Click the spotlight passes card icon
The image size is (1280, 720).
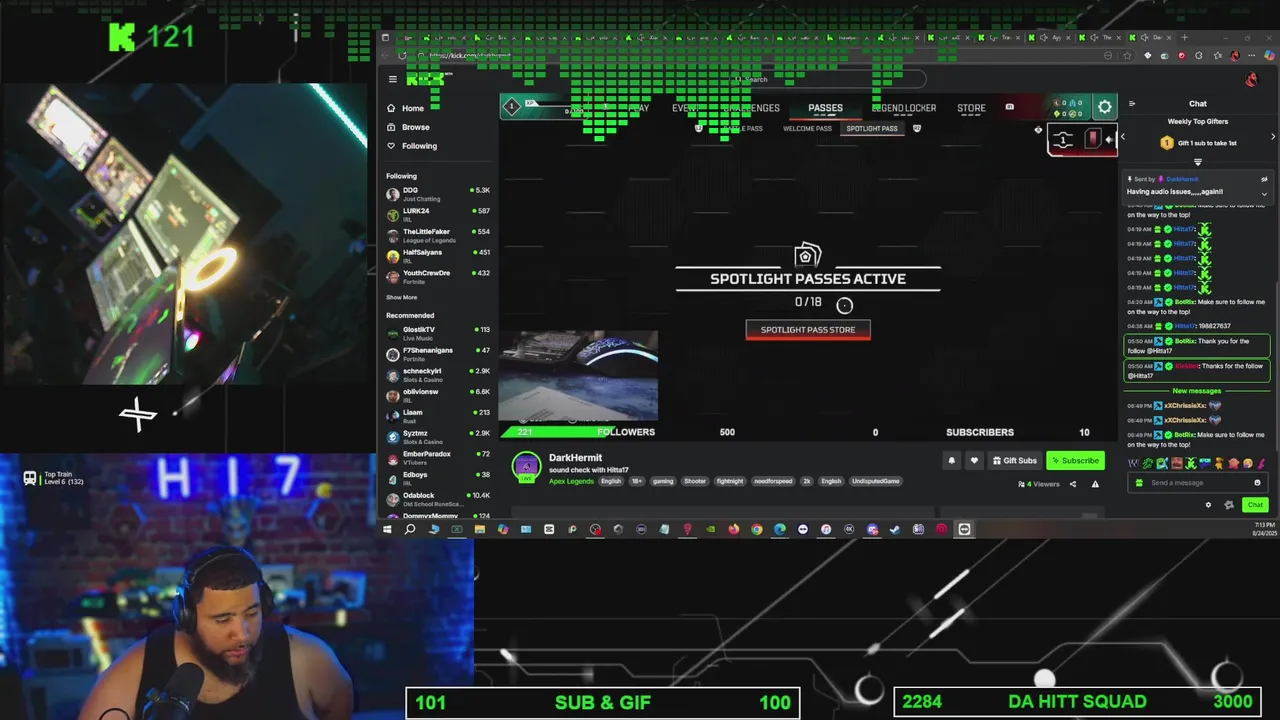[x=807, y=255]
